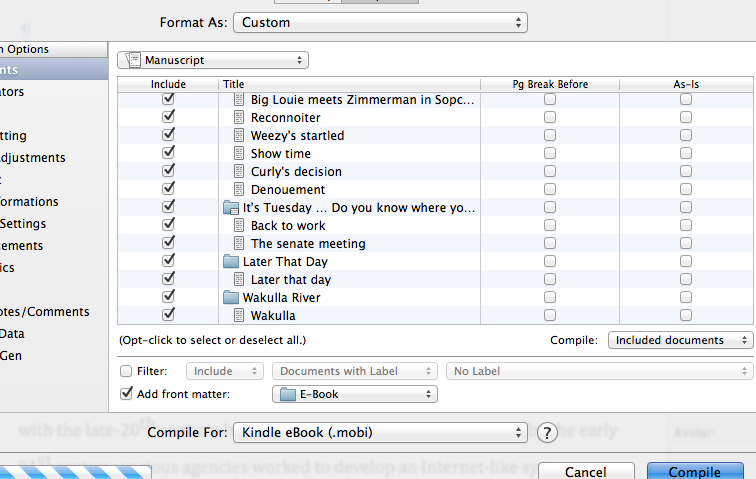Click the Back to work document icon
The width and height of the screenshot is (756, 479).
[x=239, y=225]
